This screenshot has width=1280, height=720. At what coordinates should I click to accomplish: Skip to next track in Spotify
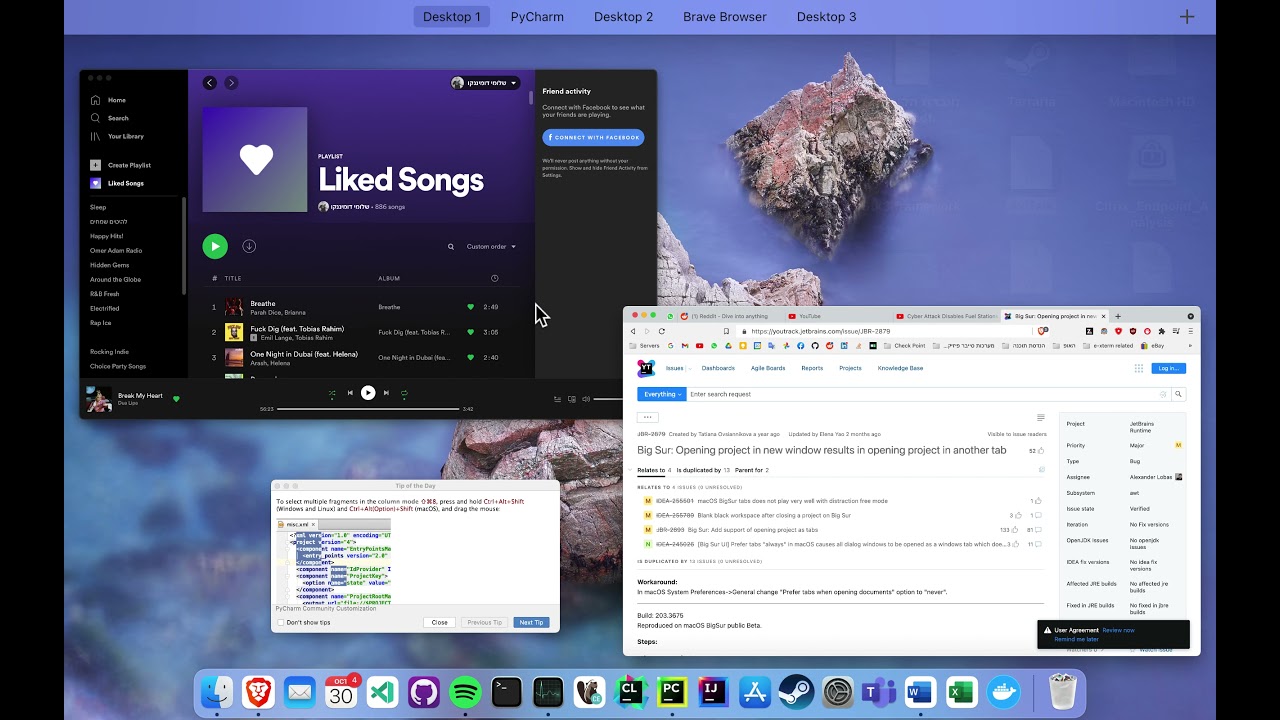click(x=386, y=394)
